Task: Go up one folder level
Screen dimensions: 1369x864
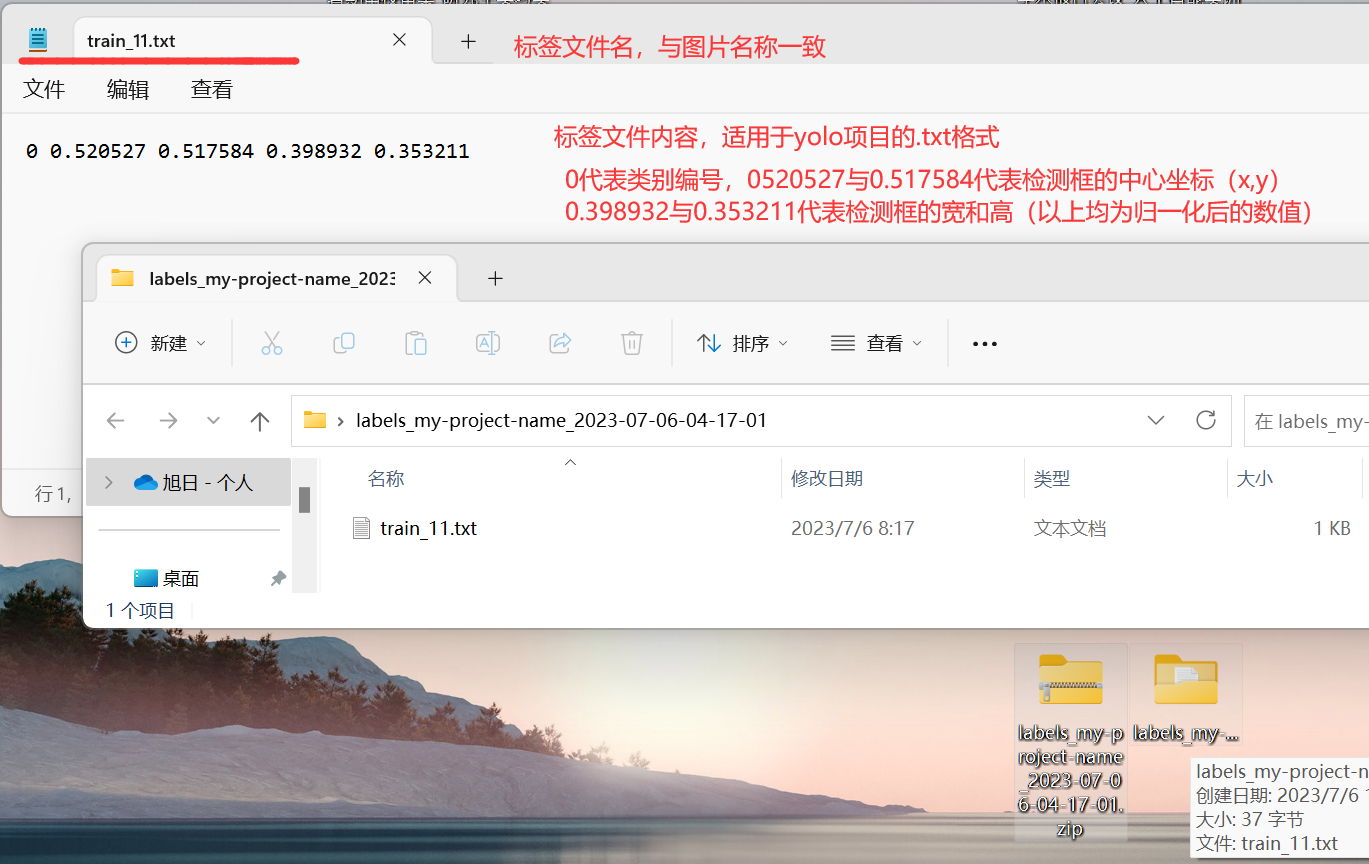Action: [x=260, y=421]
